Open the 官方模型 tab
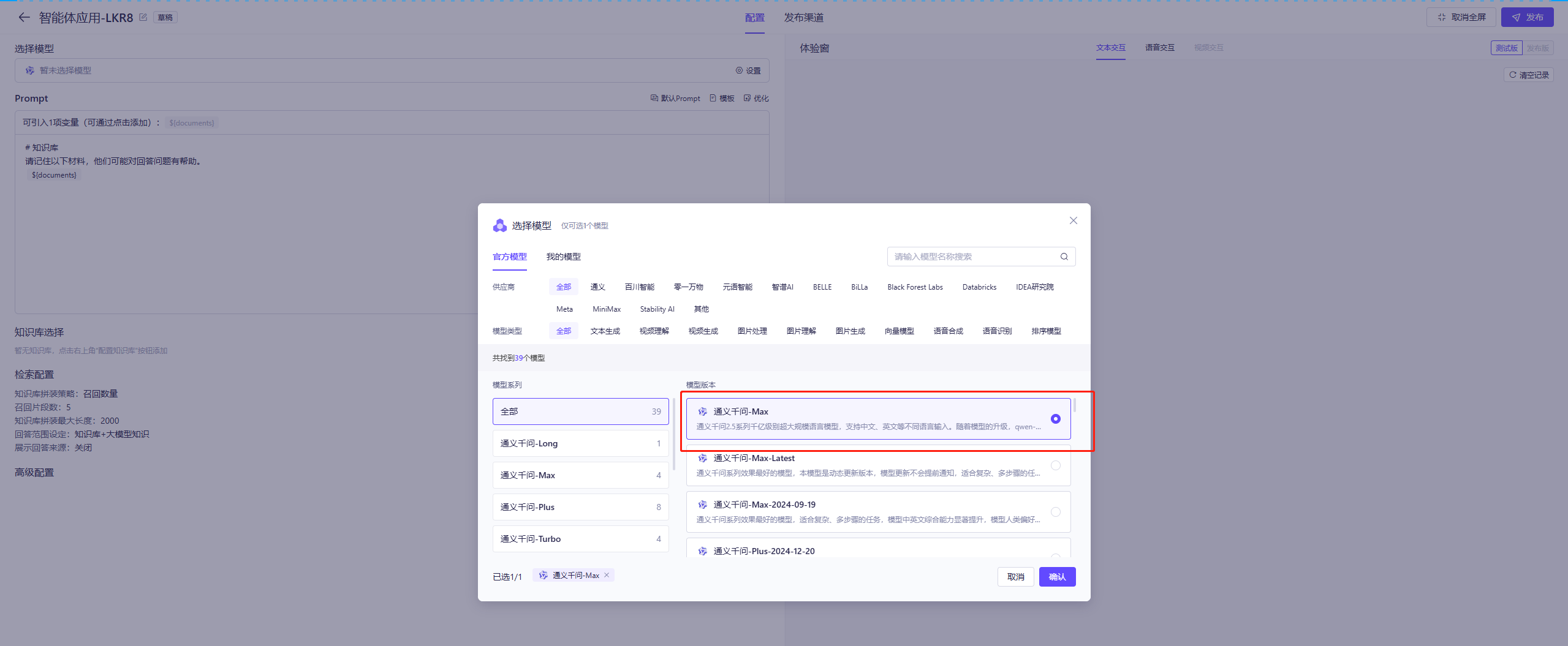Viewport: 1568px width, 646px height. (510, 257)
